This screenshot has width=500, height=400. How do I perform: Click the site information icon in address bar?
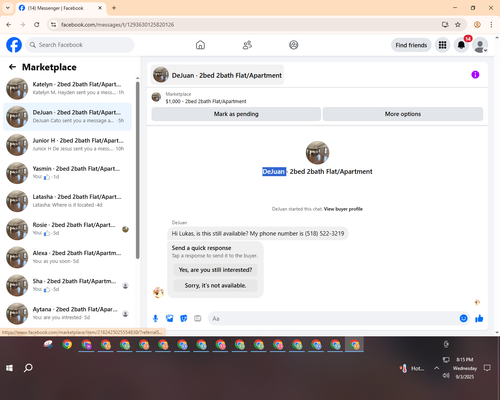(53, 25)
